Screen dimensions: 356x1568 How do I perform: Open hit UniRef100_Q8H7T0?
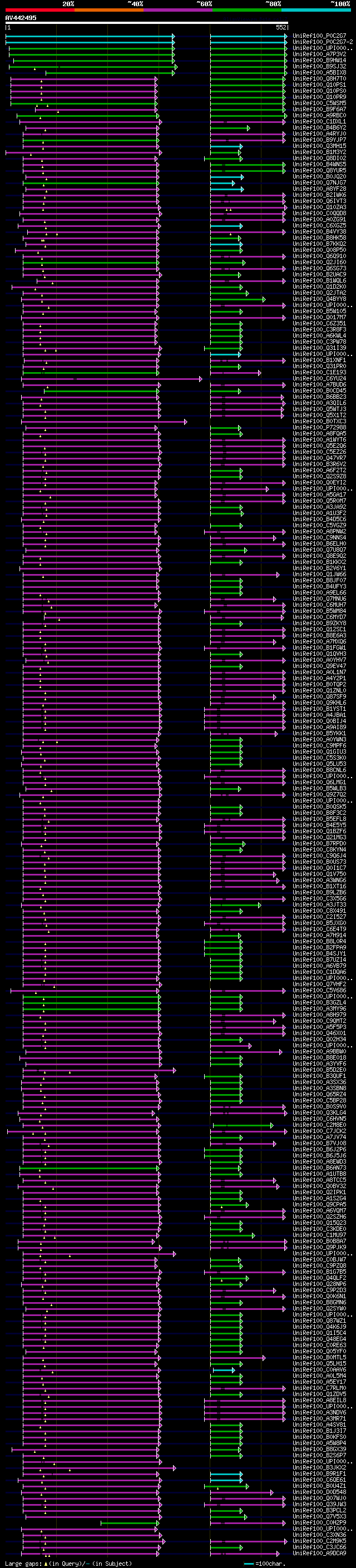pos(319,78)
